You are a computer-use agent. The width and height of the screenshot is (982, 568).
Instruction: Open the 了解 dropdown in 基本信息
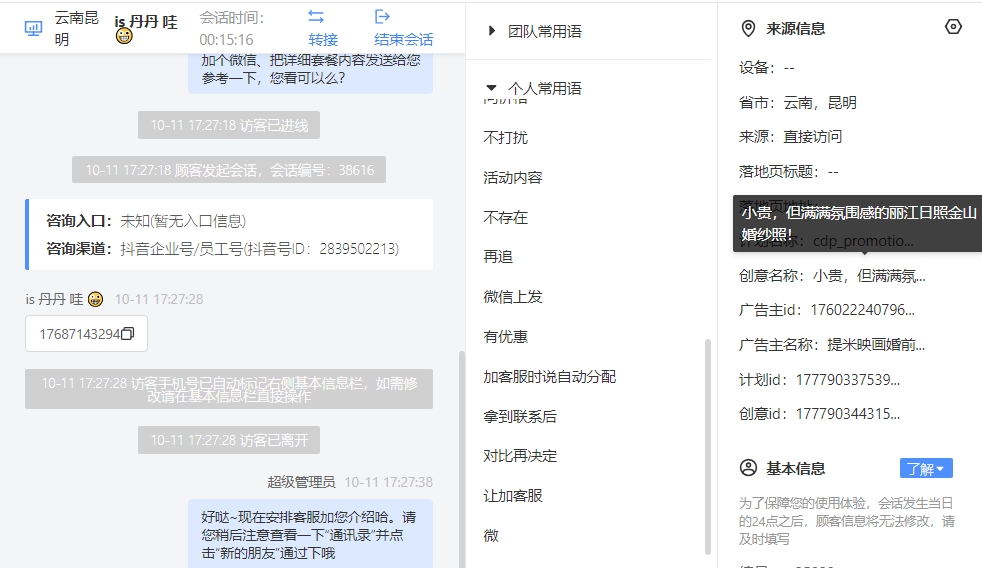tap(926, 468)
